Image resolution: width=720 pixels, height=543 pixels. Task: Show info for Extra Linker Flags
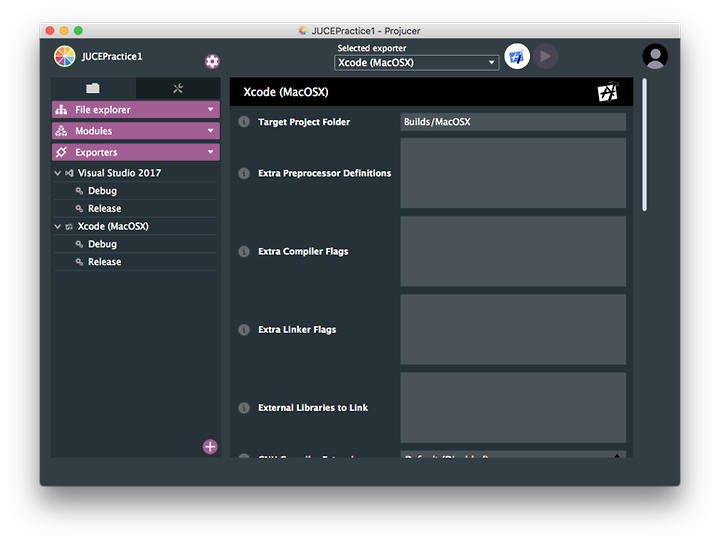tap(244, 330)
